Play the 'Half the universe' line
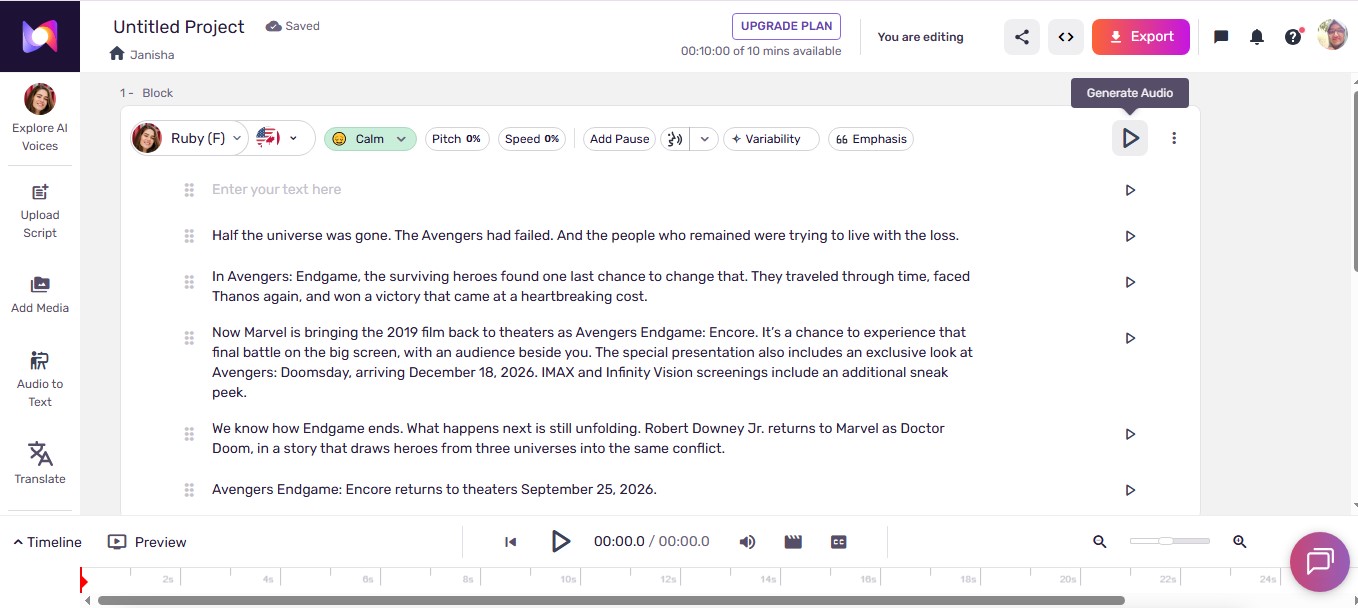This screenshot has width=1358, height=608. (1130, 236)
